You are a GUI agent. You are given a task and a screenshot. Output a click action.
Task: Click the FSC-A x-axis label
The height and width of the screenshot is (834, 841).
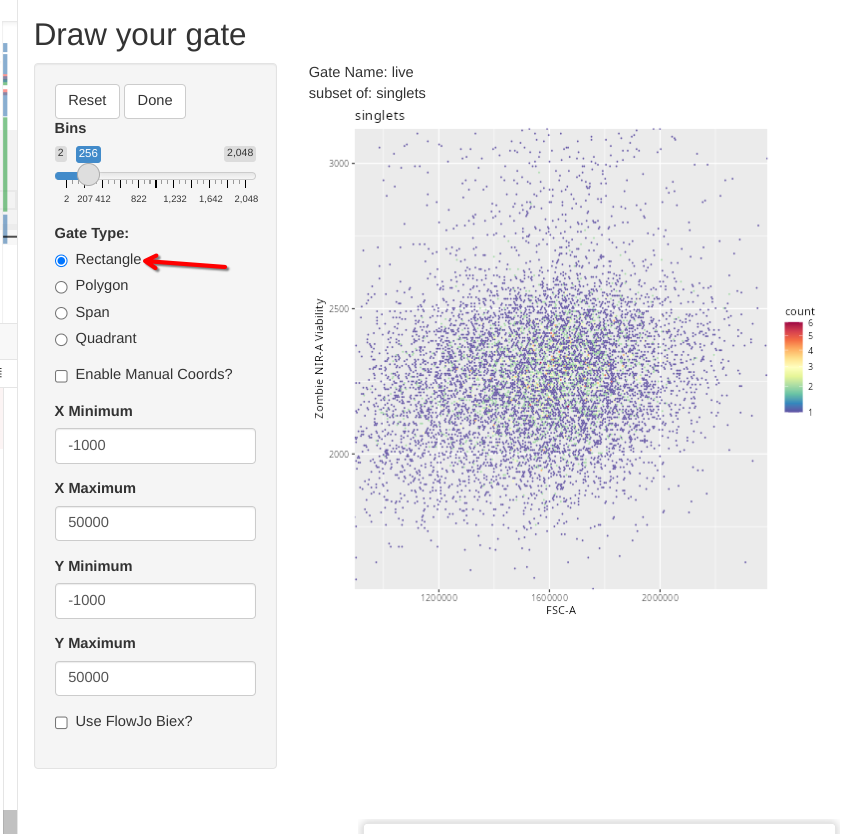(x=560, y=610)
